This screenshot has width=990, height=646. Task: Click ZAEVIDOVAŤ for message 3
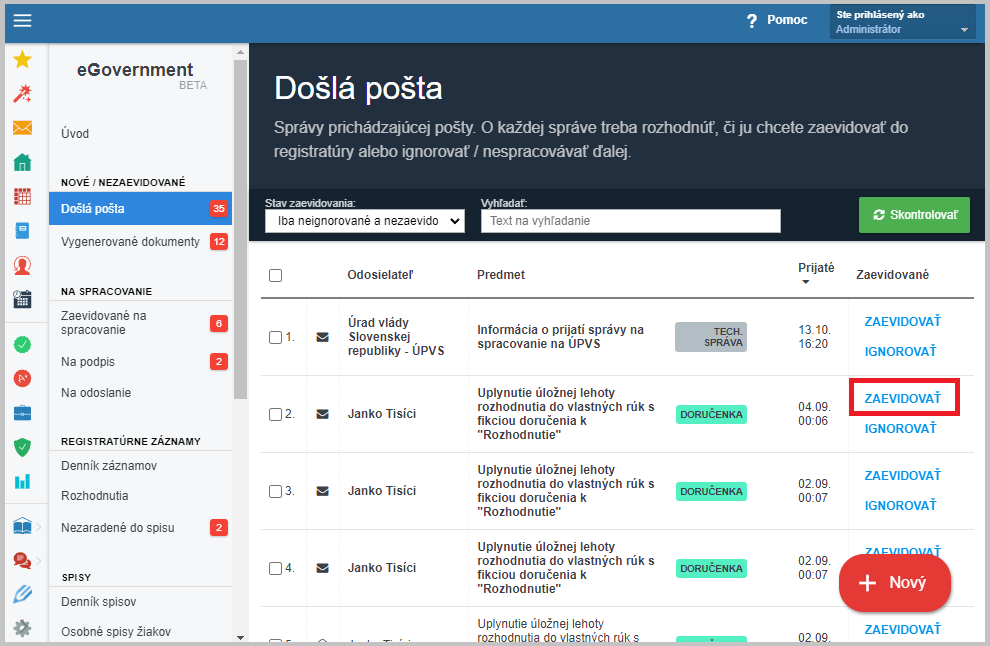click(x=902, y=476)
